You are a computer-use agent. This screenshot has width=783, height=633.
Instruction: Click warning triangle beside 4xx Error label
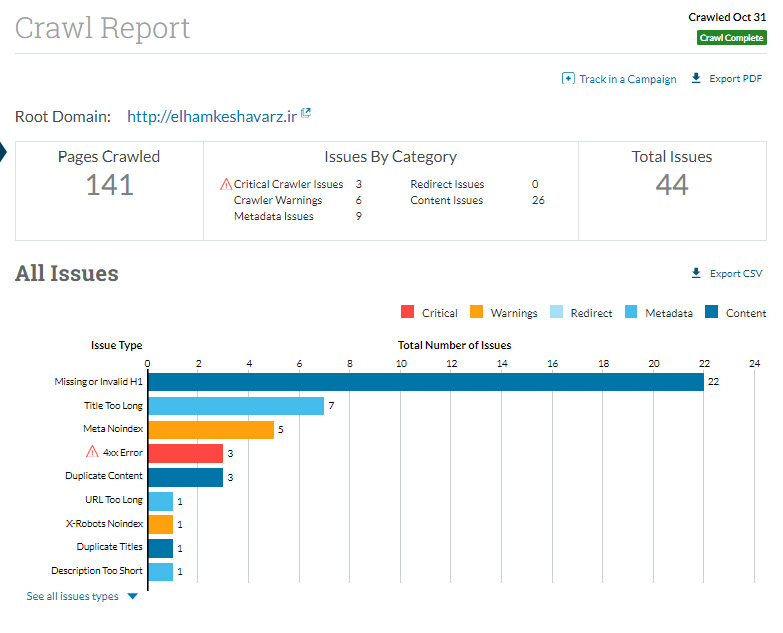92,452
